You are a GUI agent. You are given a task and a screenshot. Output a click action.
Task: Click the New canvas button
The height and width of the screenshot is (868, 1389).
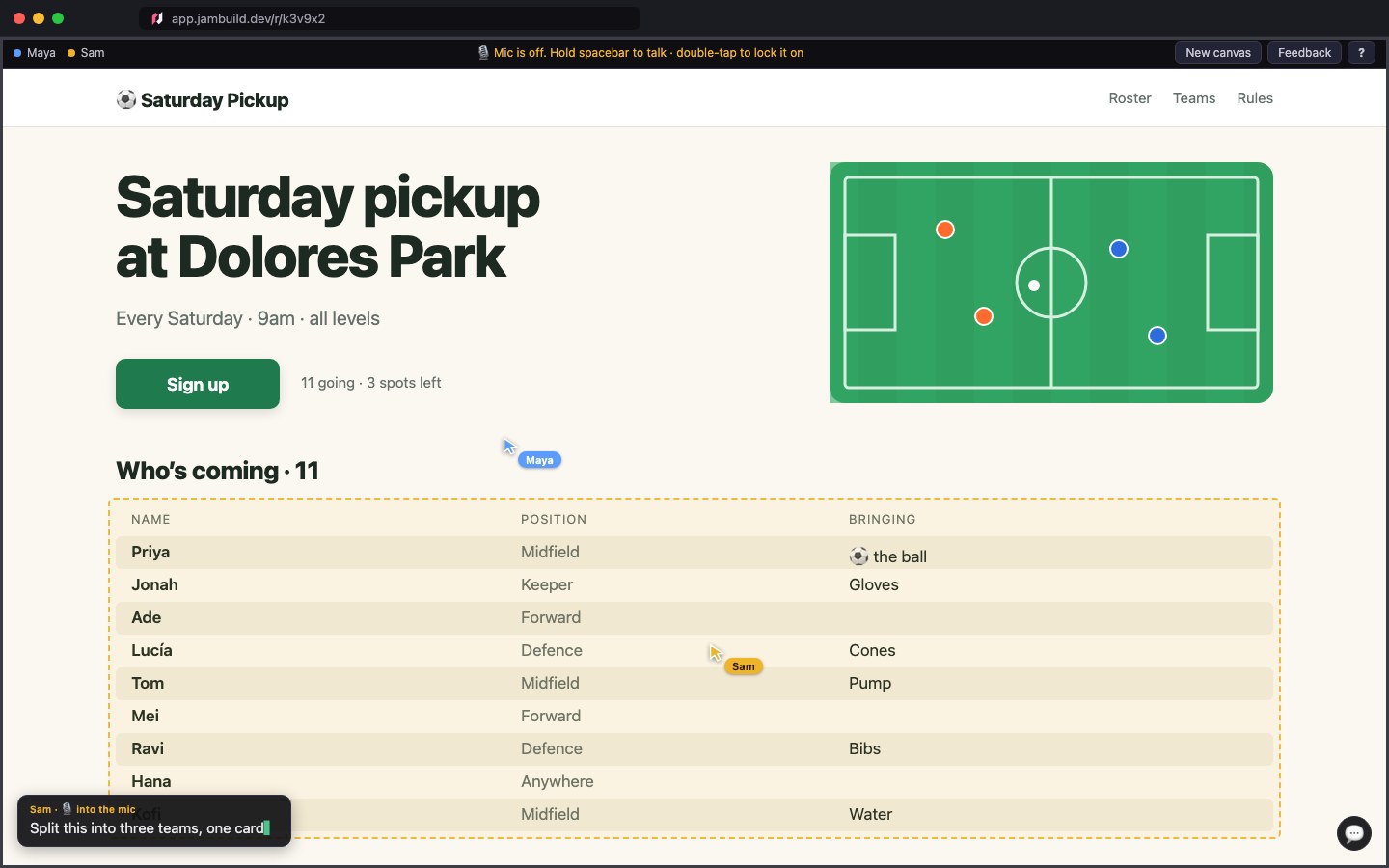coord(1218,53)
